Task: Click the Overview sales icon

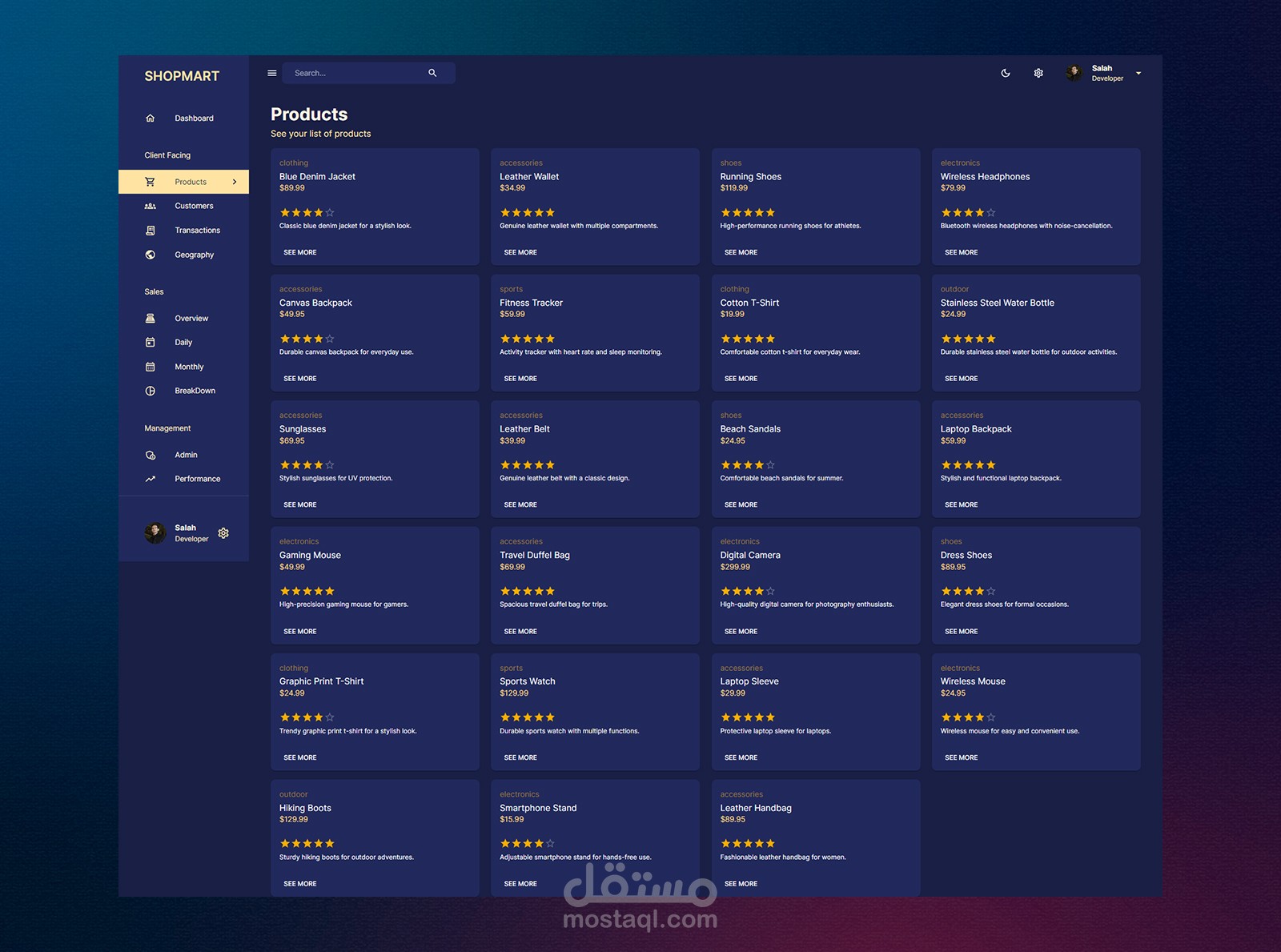Action: coord(151,318)
